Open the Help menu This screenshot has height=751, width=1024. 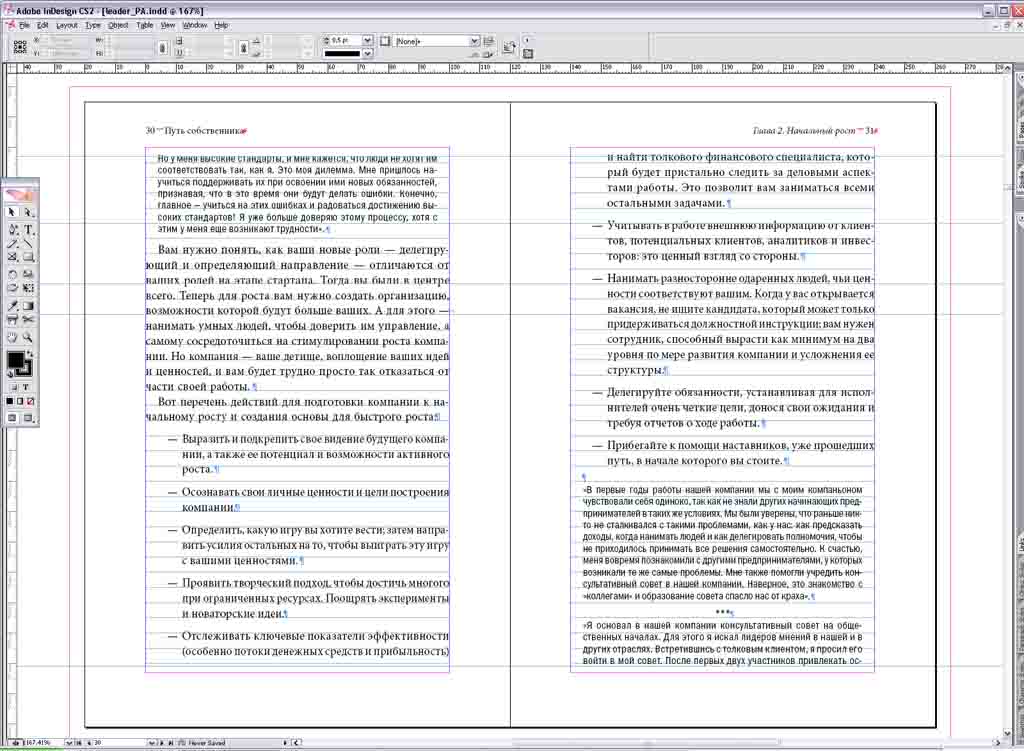tap(221, 25)
